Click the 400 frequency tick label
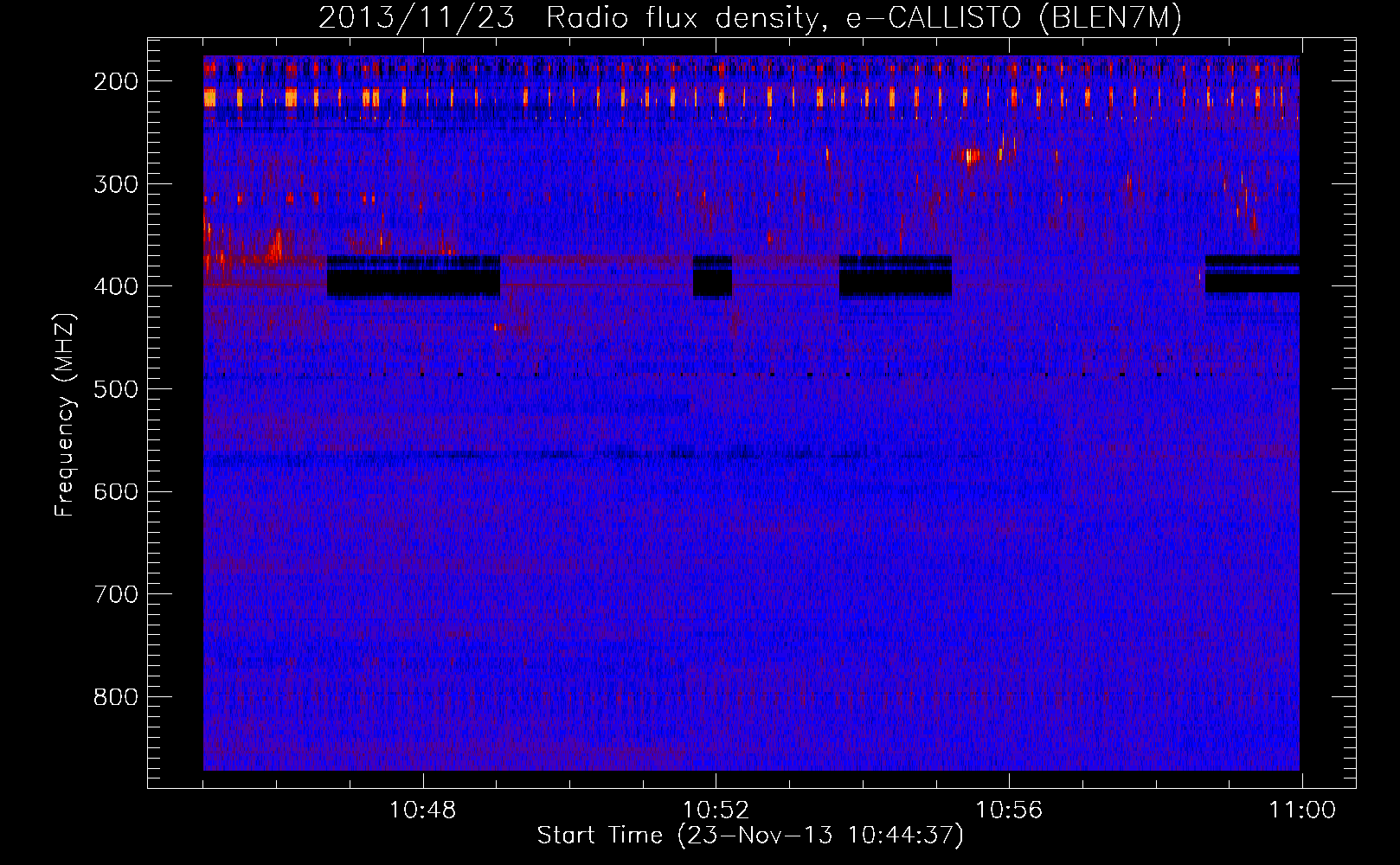Screen dimensions: 1400x865 point(116,286)
